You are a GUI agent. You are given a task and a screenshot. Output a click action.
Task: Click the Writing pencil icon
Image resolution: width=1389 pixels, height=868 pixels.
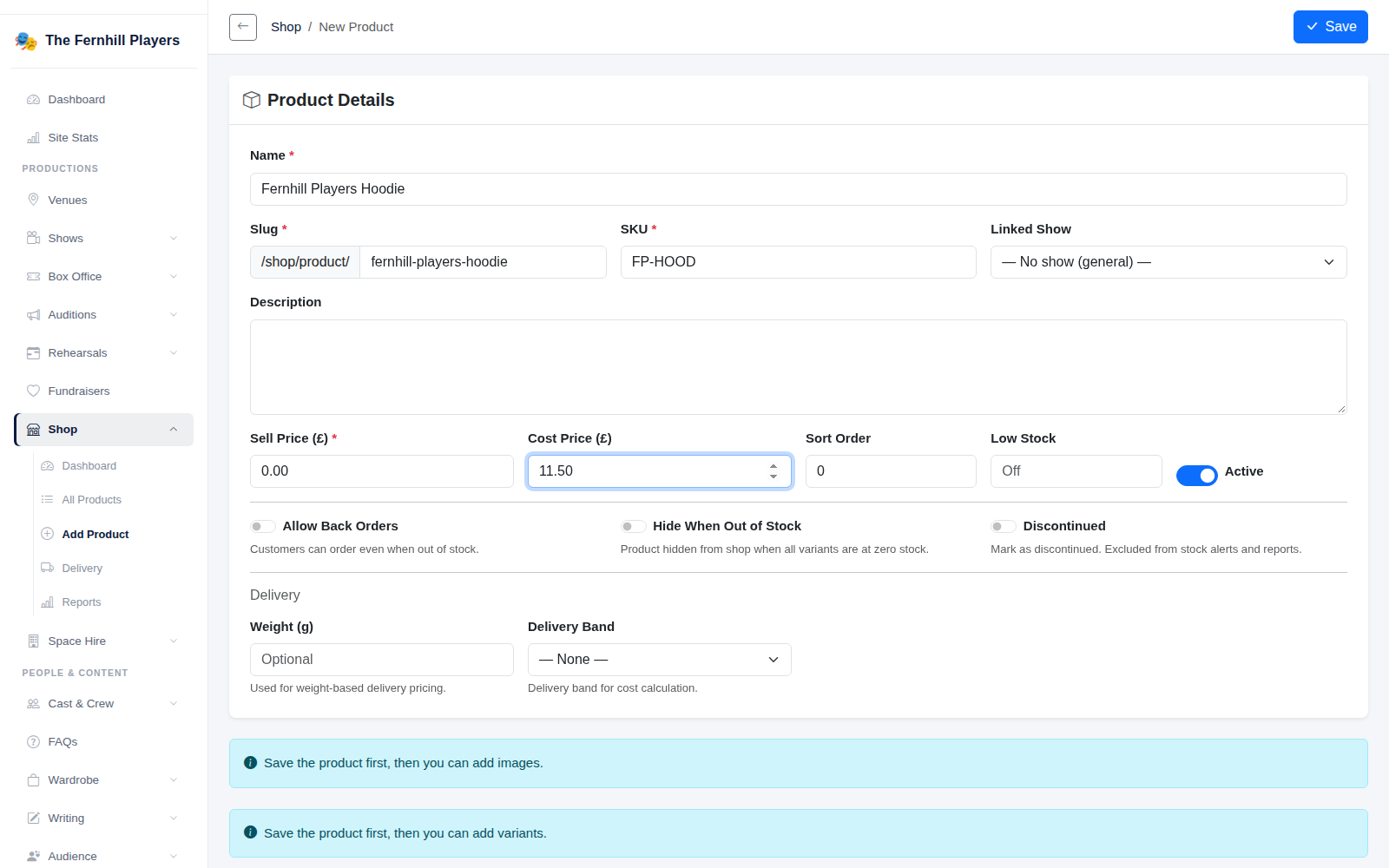[34, 819]
